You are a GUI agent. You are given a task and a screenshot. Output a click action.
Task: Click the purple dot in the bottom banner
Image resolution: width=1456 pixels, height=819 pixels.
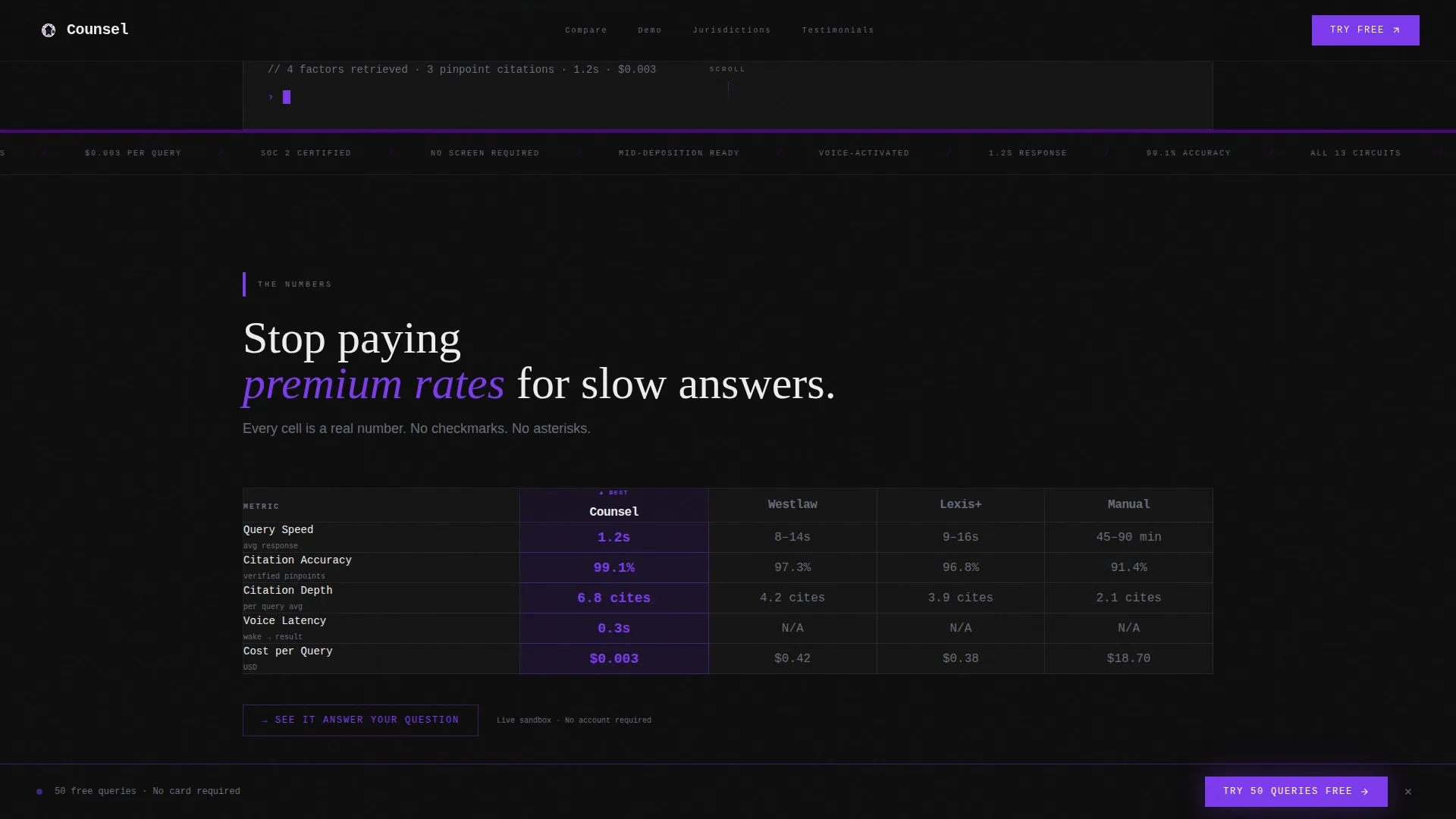(x=39, y=792)
